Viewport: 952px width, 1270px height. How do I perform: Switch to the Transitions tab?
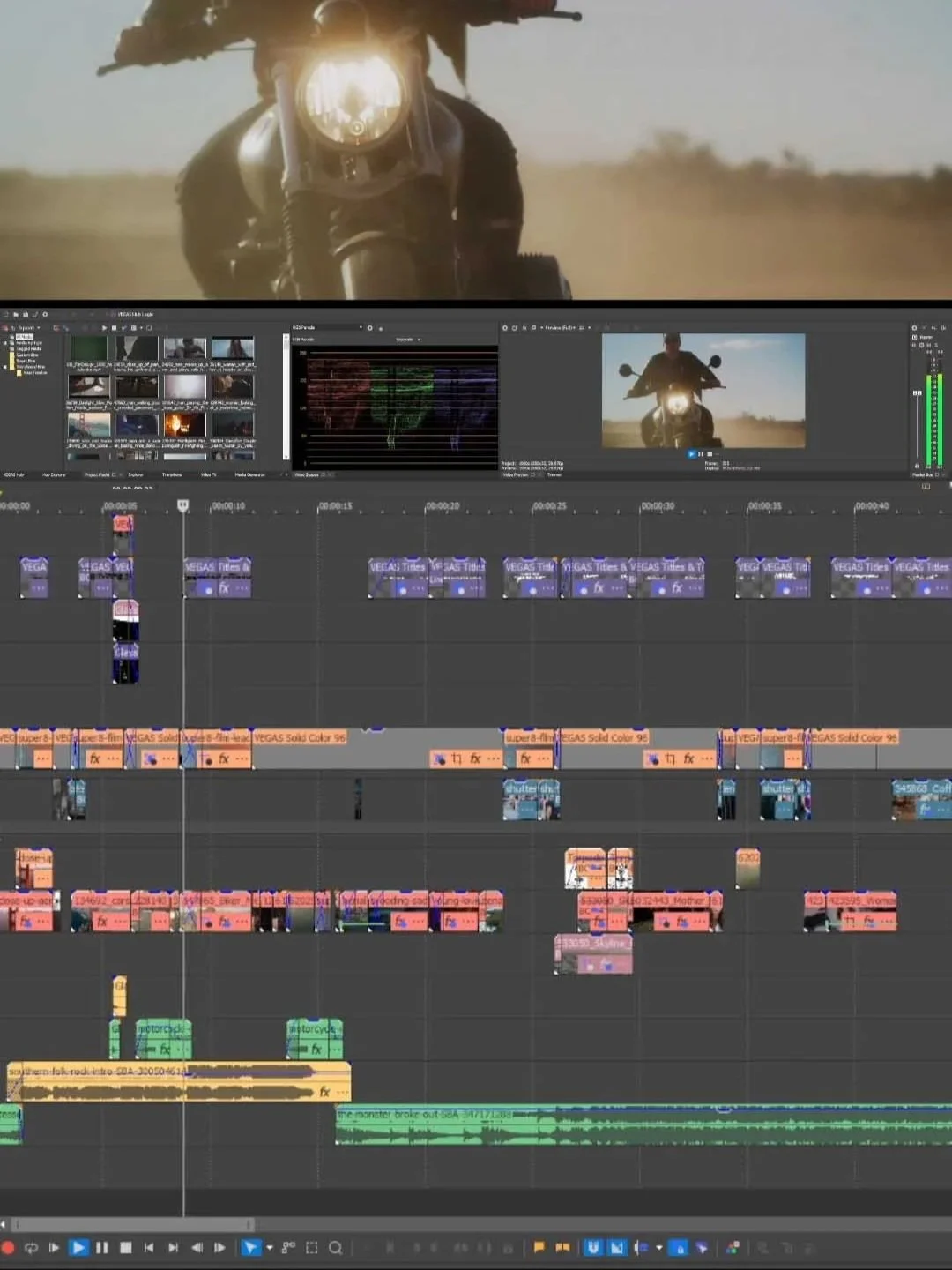[x=172, y=474]
